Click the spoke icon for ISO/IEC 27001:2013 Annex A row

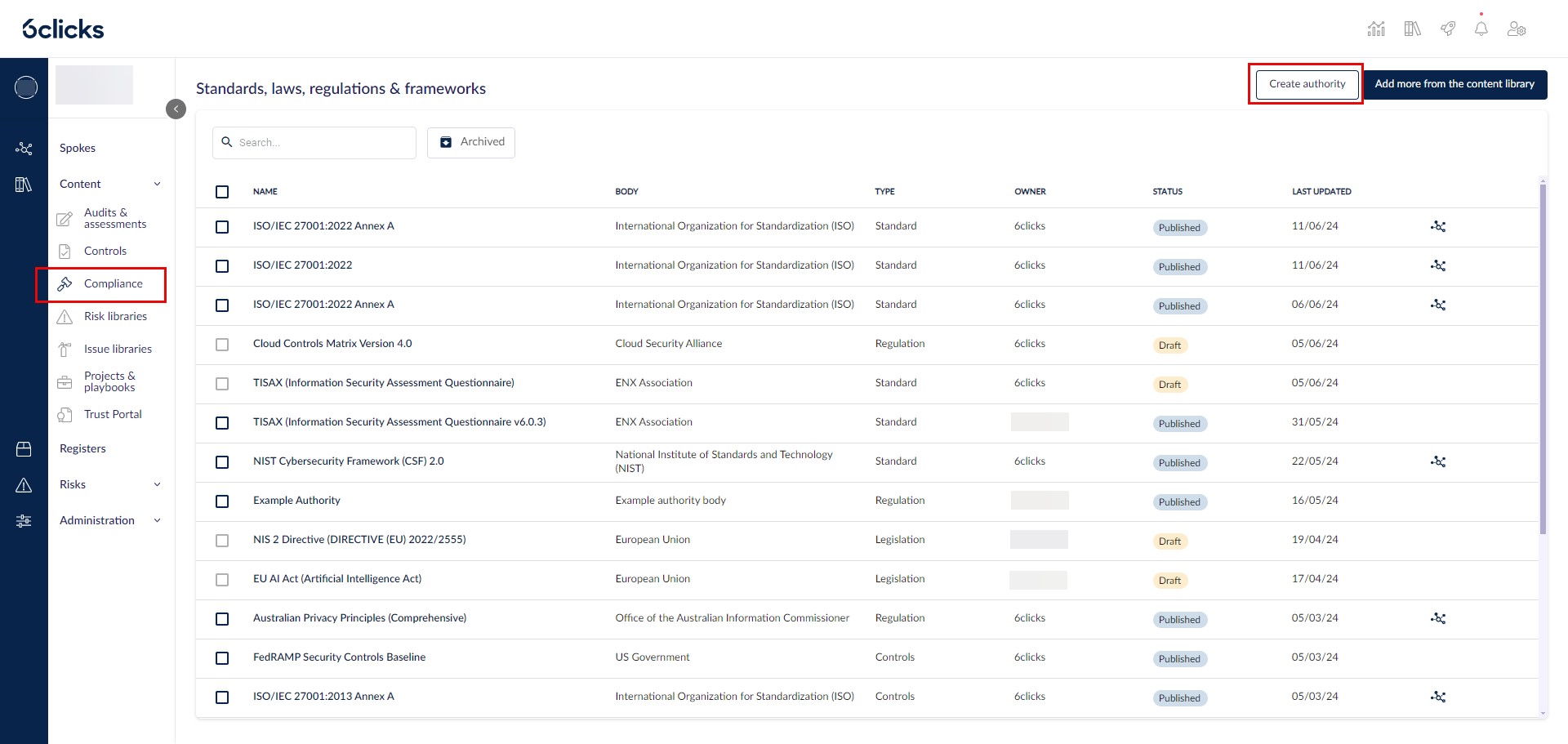1438,697
